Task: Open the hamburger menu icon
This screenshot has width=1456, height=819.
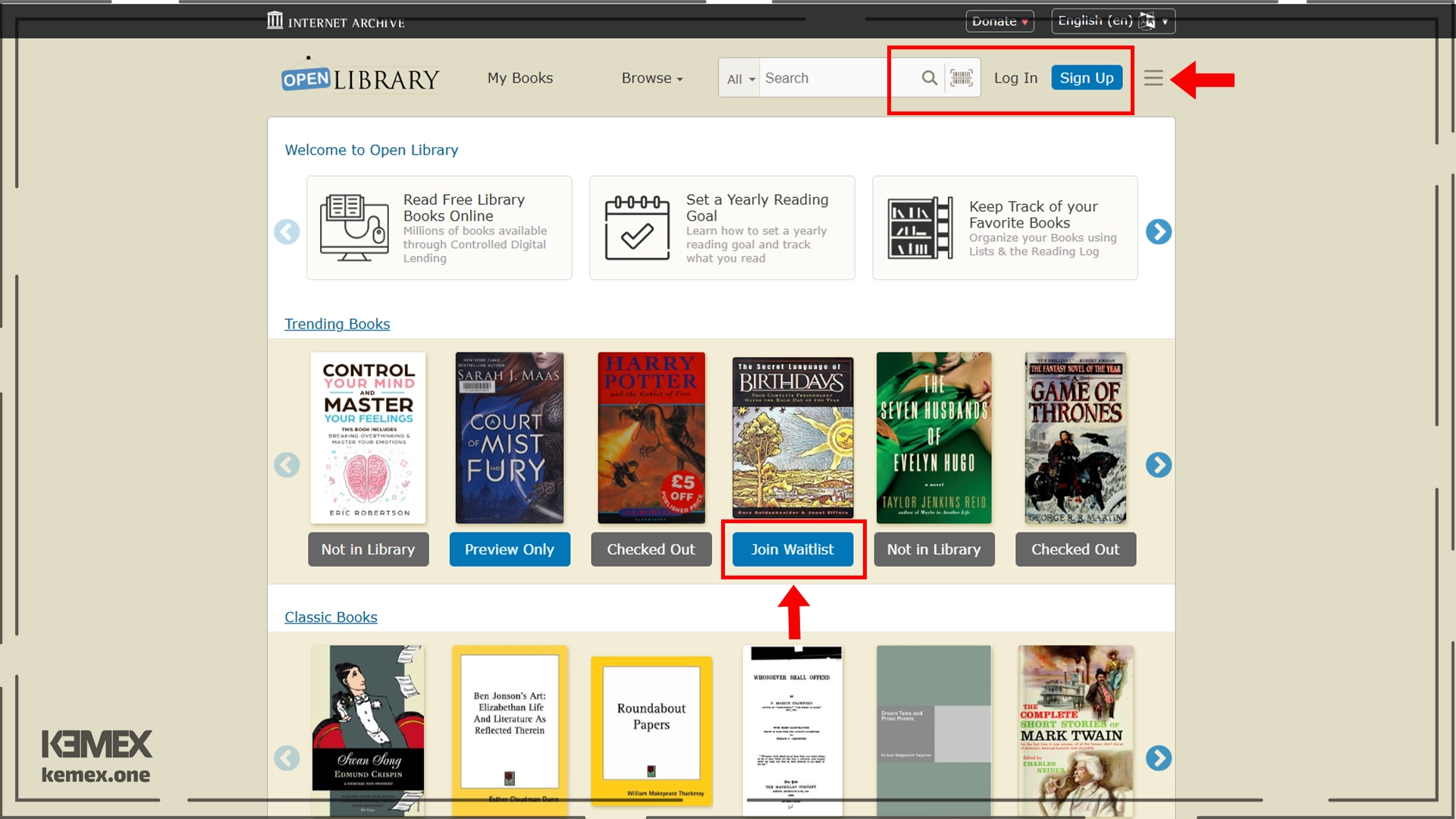Action: (x=1153, y=77)
